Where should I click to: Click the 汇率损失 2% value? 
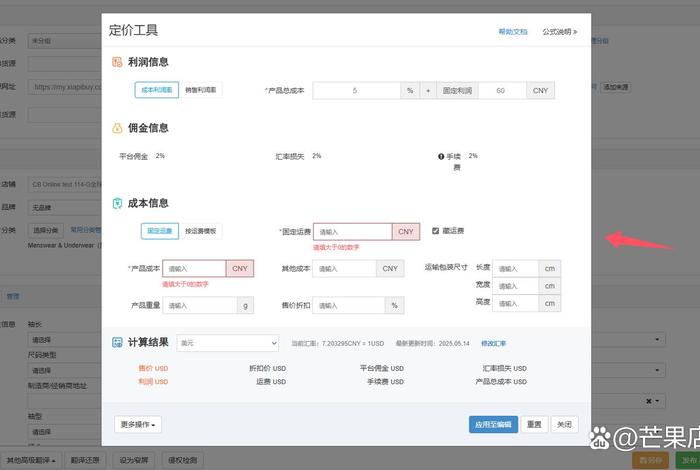click(317, 156)
